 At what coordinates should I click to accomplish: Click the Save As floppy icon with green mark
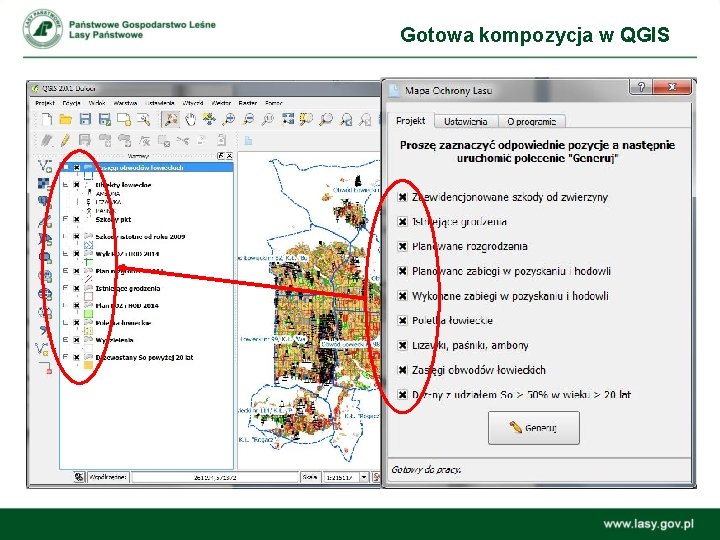105,119
